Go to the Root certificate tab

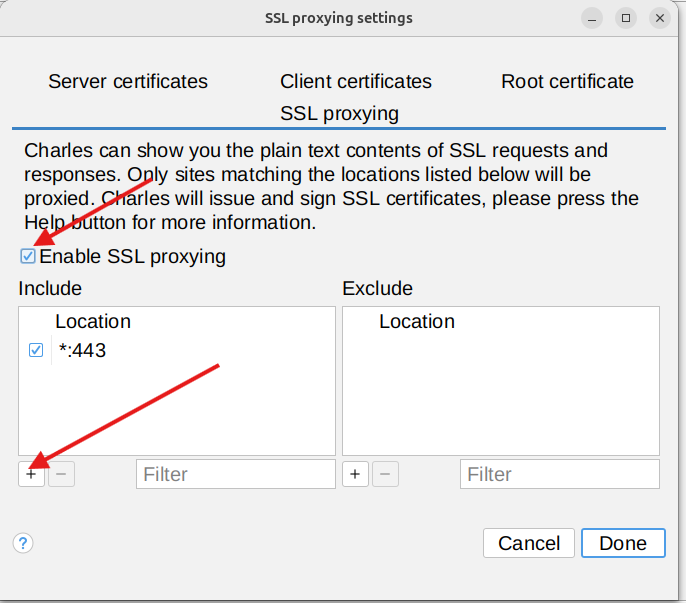point(567,82)
